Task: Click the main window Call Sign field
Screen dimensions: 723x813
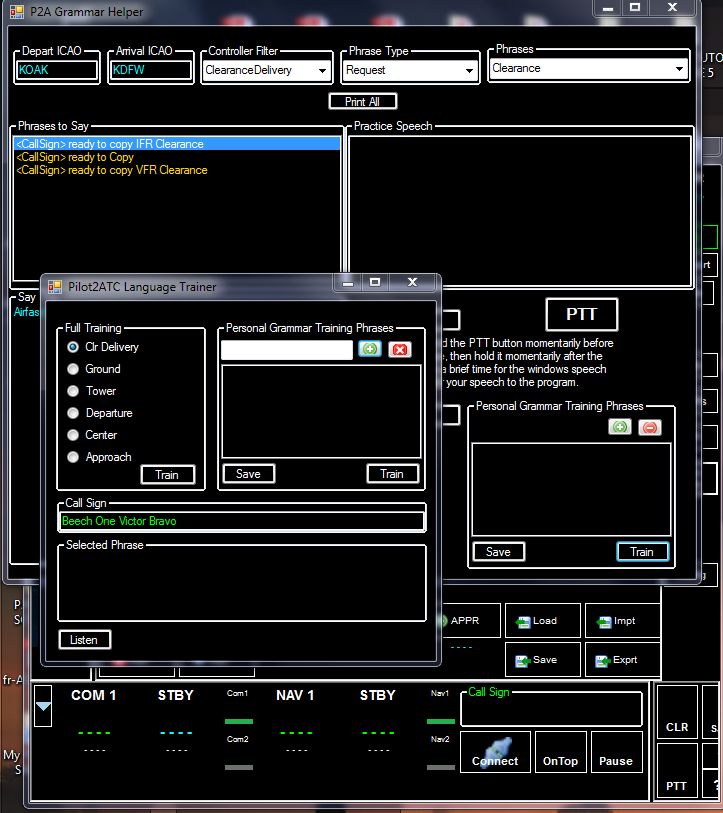Action: (551, 711)
